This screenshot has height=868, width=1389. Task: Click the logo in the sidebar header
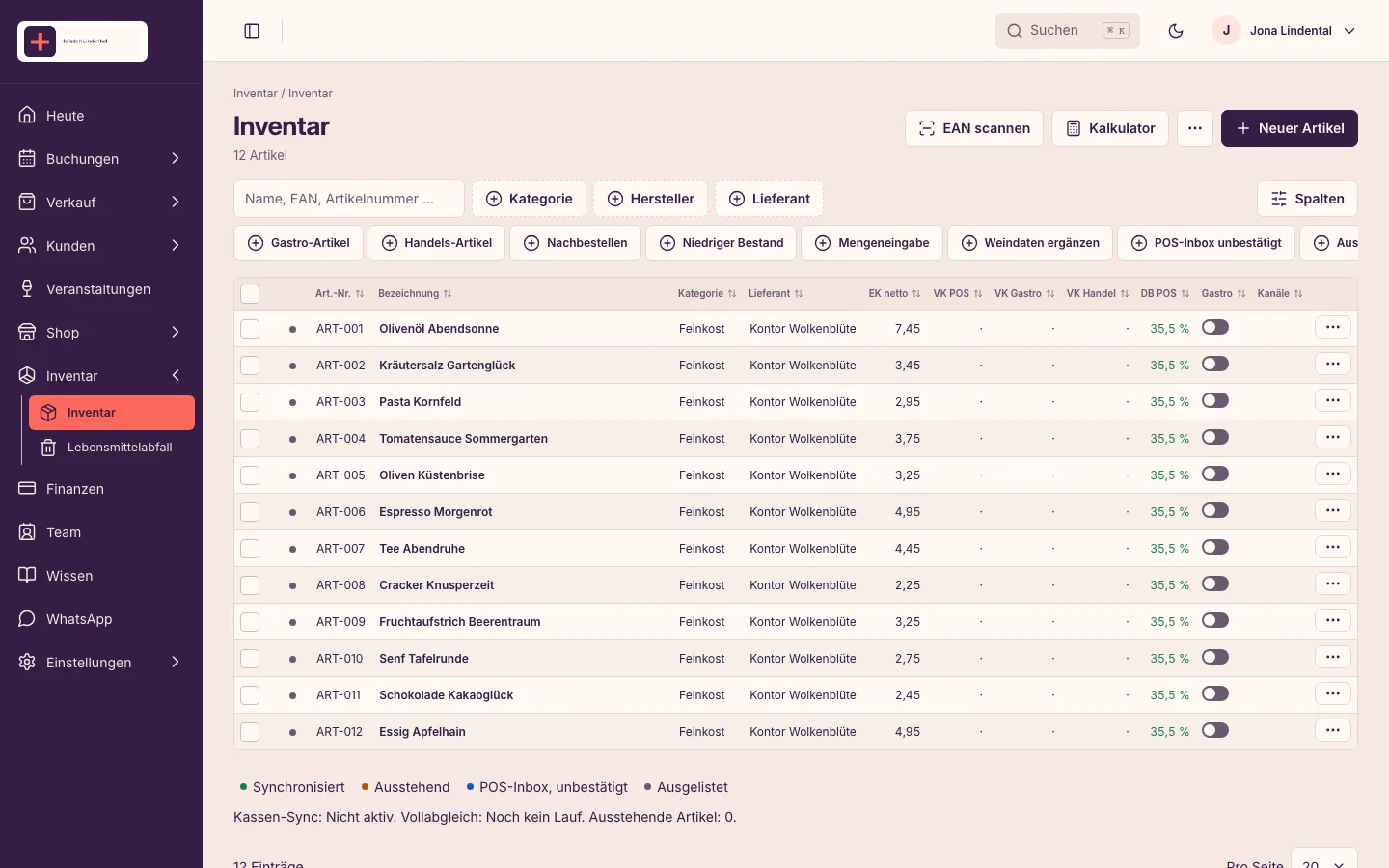click(x=82, y=41)
